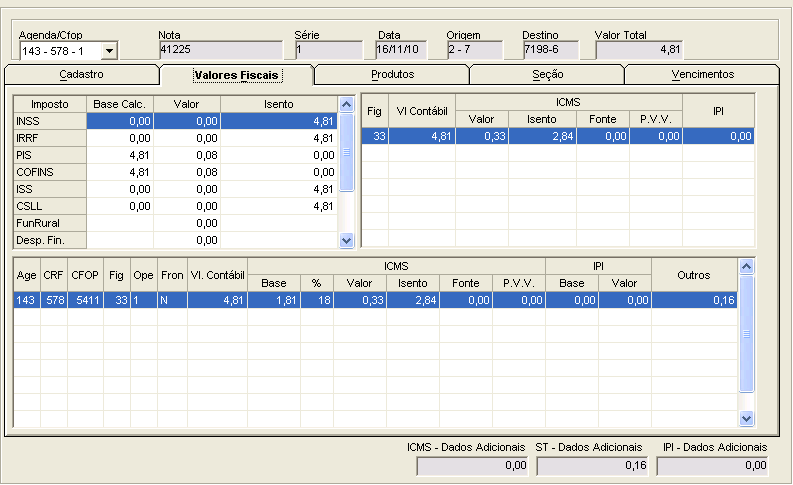Click the CFOP column header
The width and height of the screenshot is (793, 485).
point(85,275)
